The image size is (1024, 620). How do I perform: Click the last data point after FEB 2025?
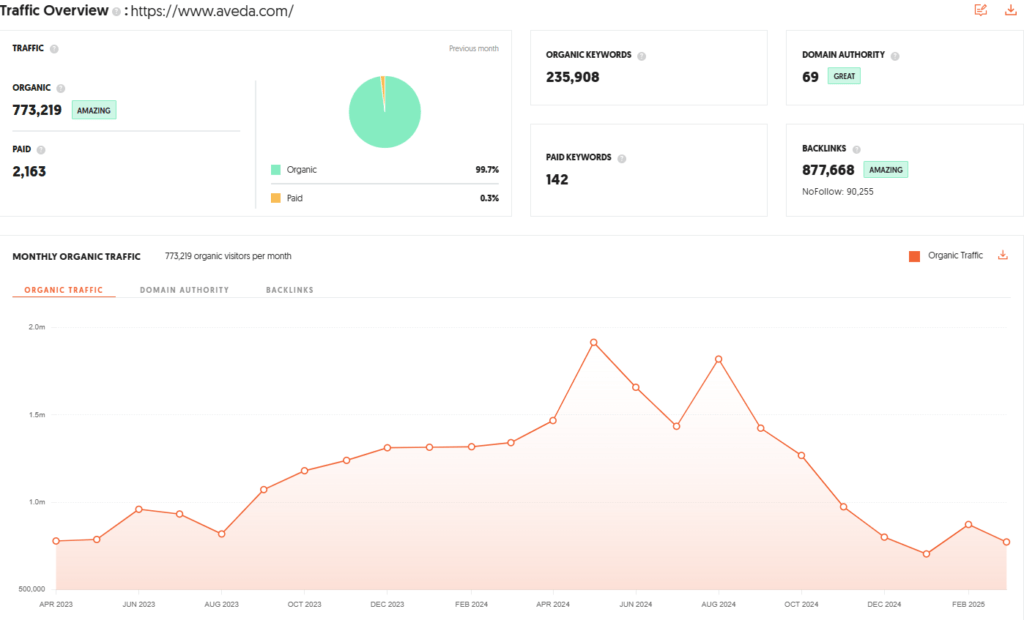coord(1006,542)
